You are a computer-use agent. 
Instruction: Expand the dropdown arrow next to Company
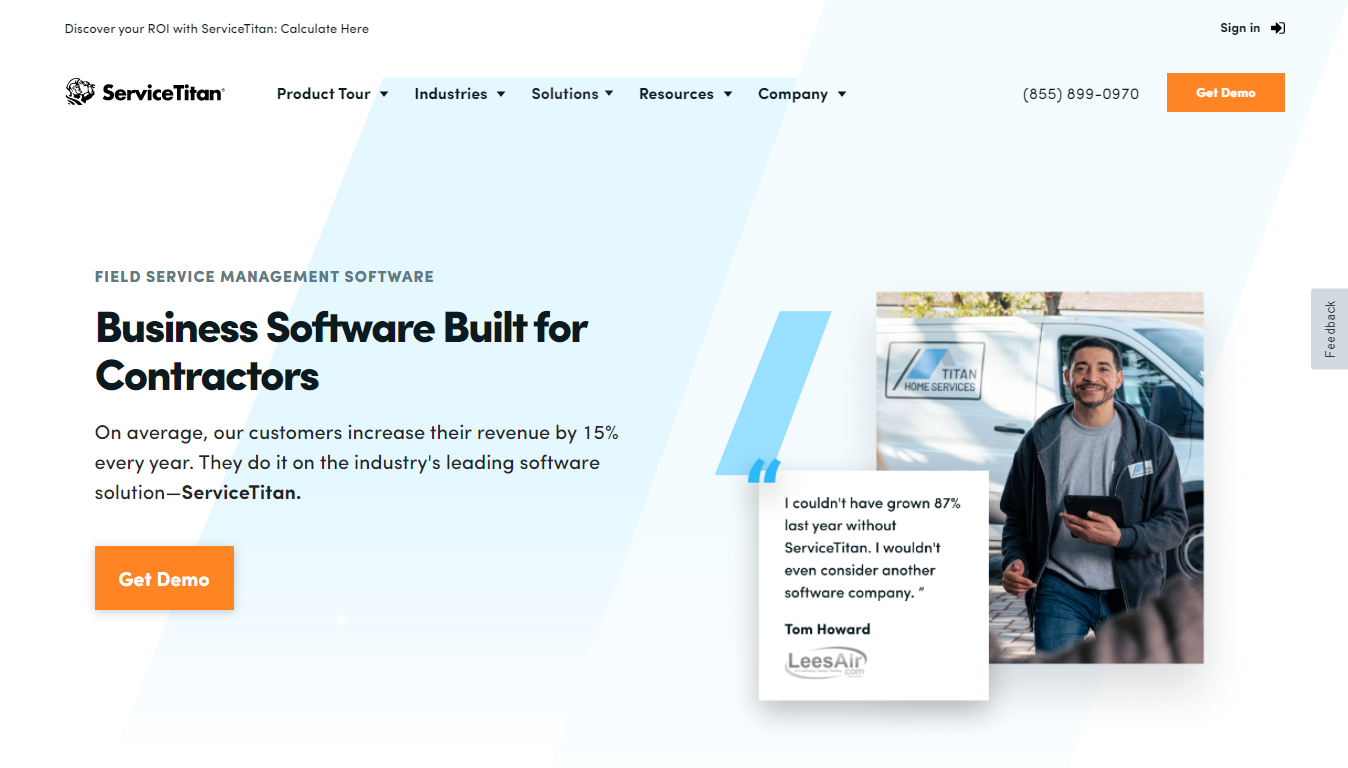click(x=842, y=94)
